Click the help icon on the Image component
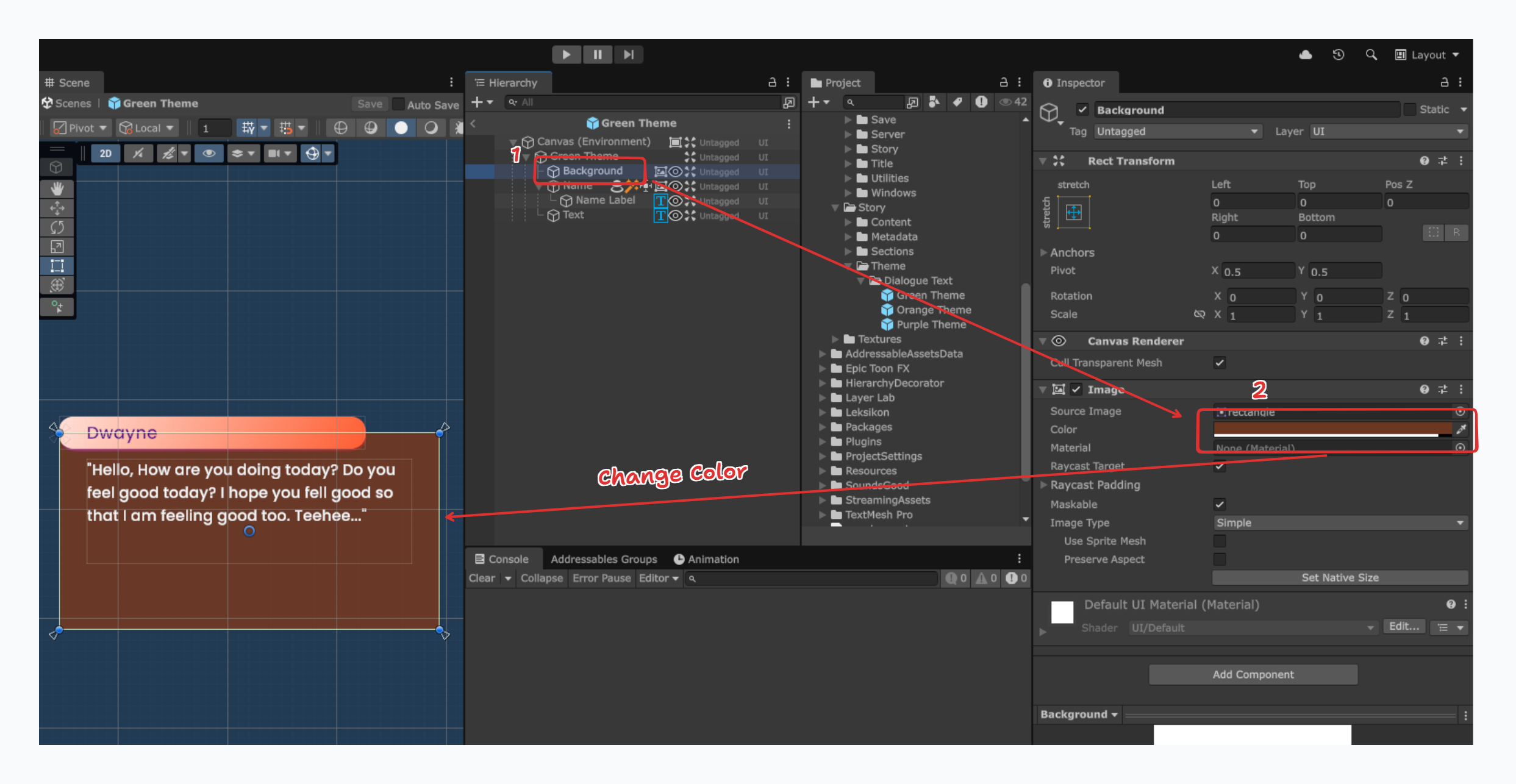 click(1425, 389)
